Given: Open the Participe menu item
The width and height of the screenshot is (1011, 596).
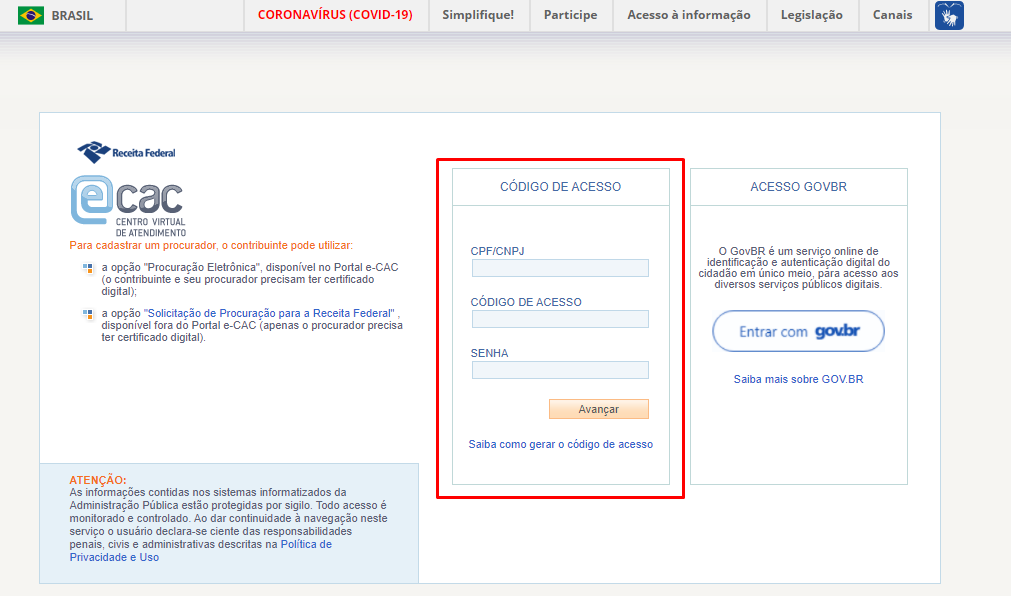Looking at the screenshot, I should coord(570,15).
